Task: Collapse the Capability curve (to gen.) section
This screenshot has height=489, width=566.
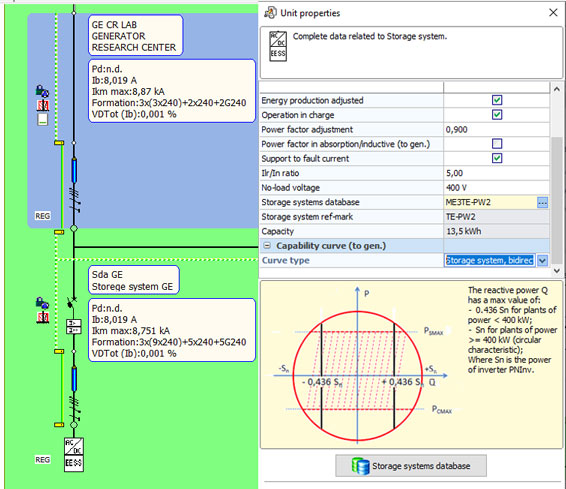Action: [x=267, y=245]
